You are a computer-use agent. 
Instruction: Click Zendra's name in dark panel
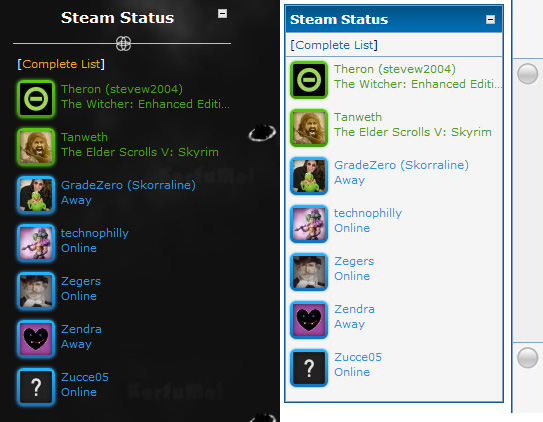(81, 329)
